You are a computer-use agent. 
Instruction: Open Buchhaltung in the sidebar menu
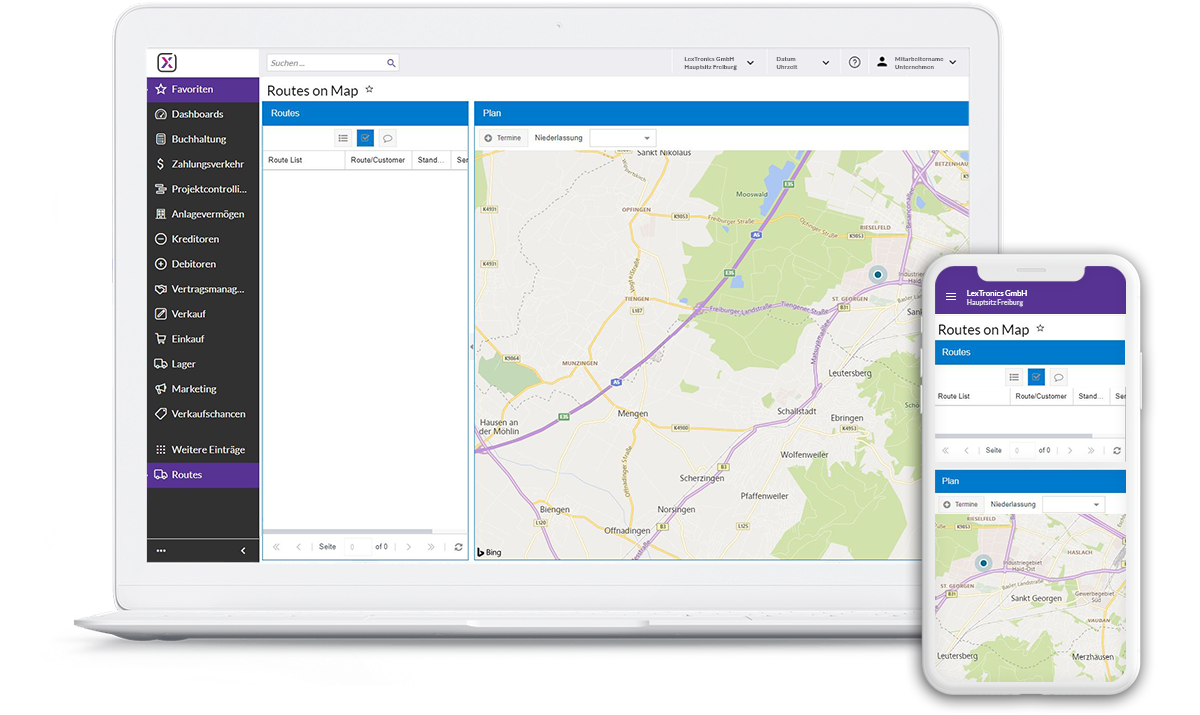(198, 139)
